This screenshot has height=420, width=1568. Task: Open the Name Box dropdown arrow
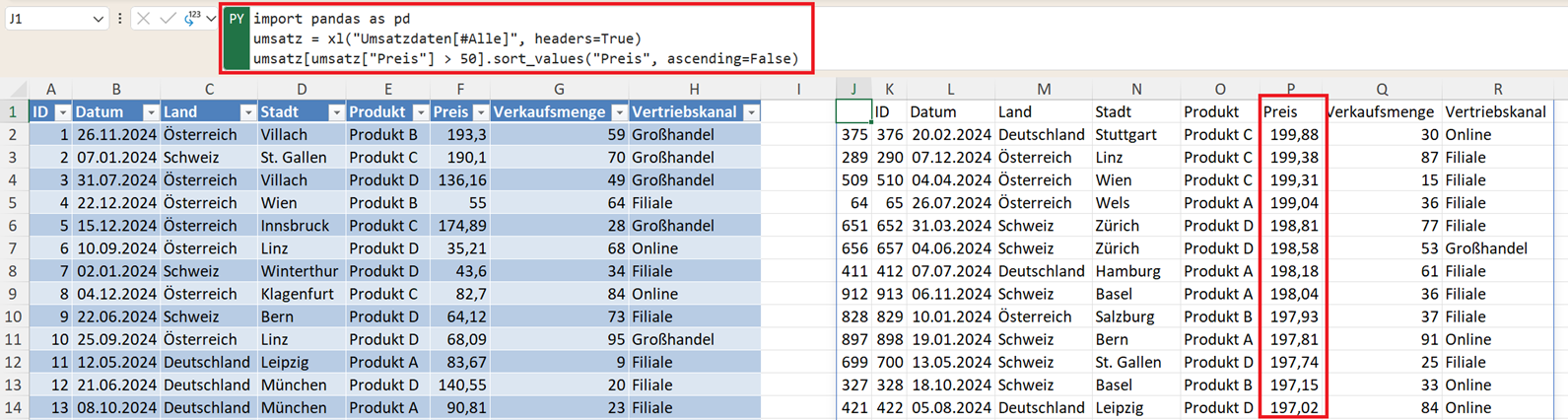(98, 19)
